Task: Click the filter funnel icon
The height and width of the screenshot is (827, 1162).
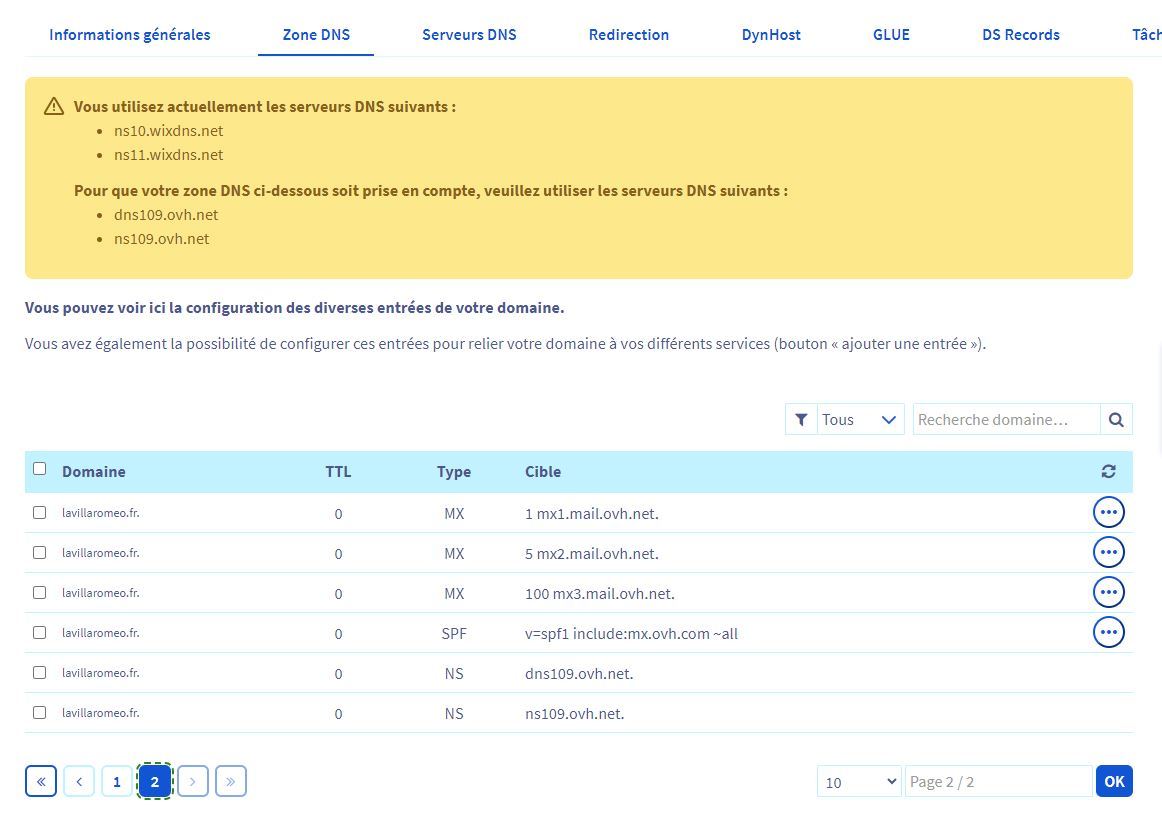Action: (801, 420)
